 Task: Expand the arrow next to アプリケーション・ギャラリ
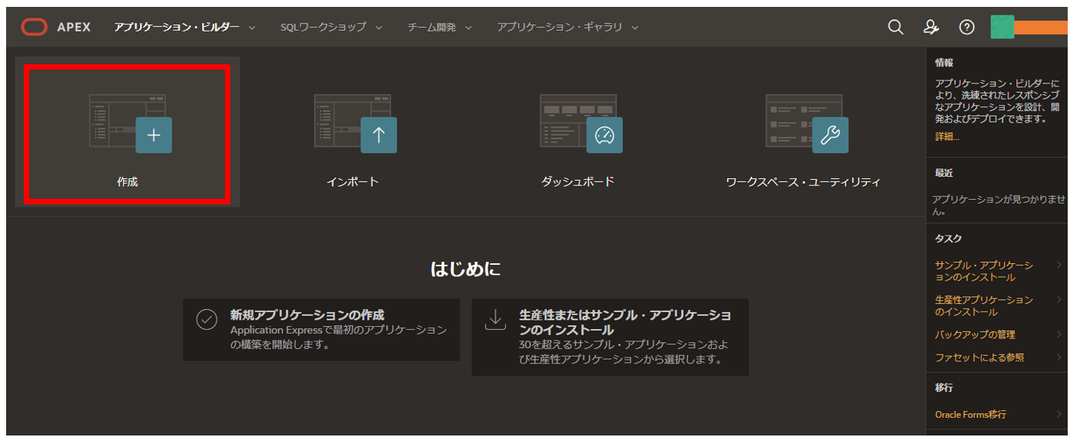tap(635, 28)
